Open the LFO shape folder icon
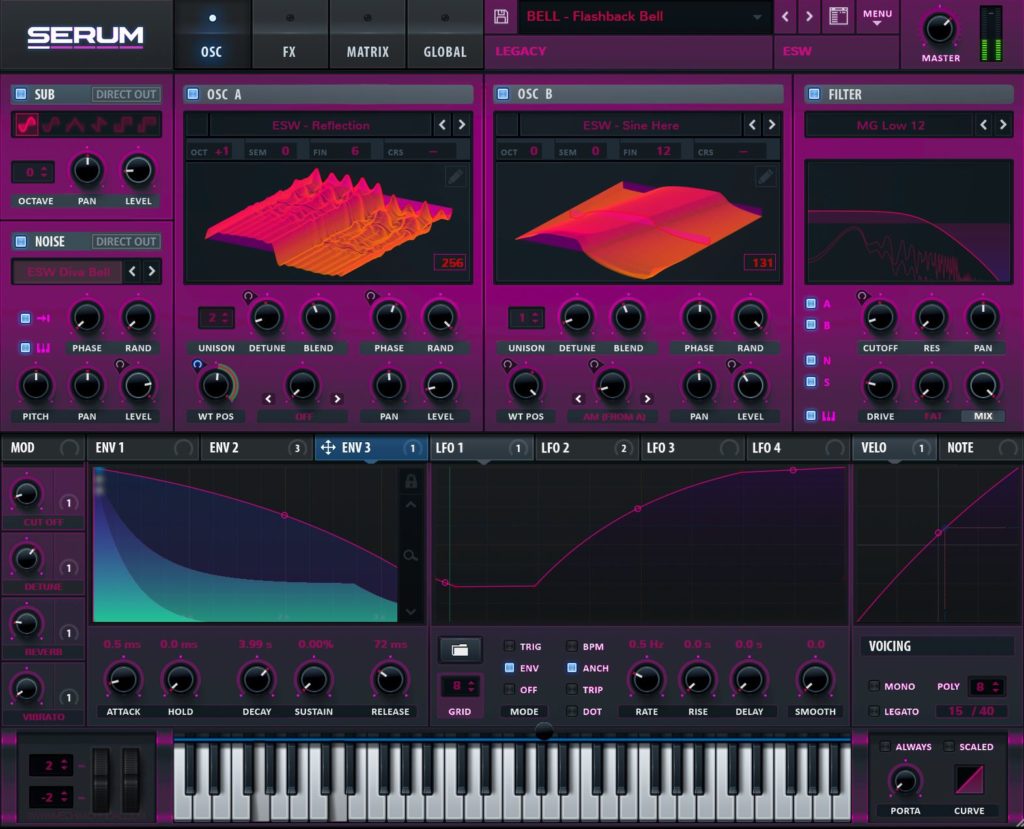Viewport: 1024px width, 829px height. [460, 650]
